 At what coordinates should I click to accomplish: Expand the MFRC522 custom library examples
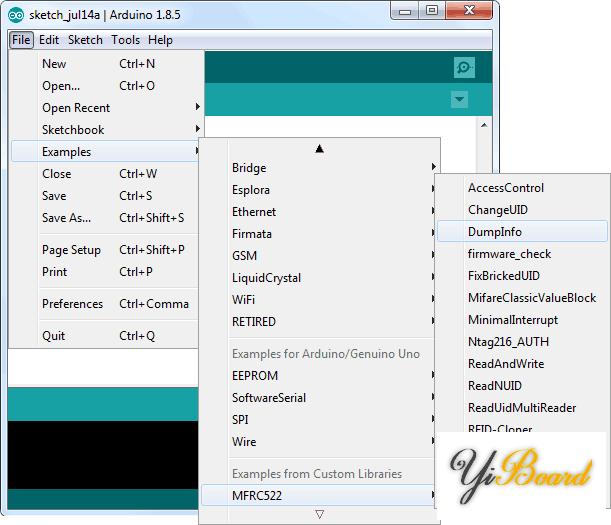(320, 495)
